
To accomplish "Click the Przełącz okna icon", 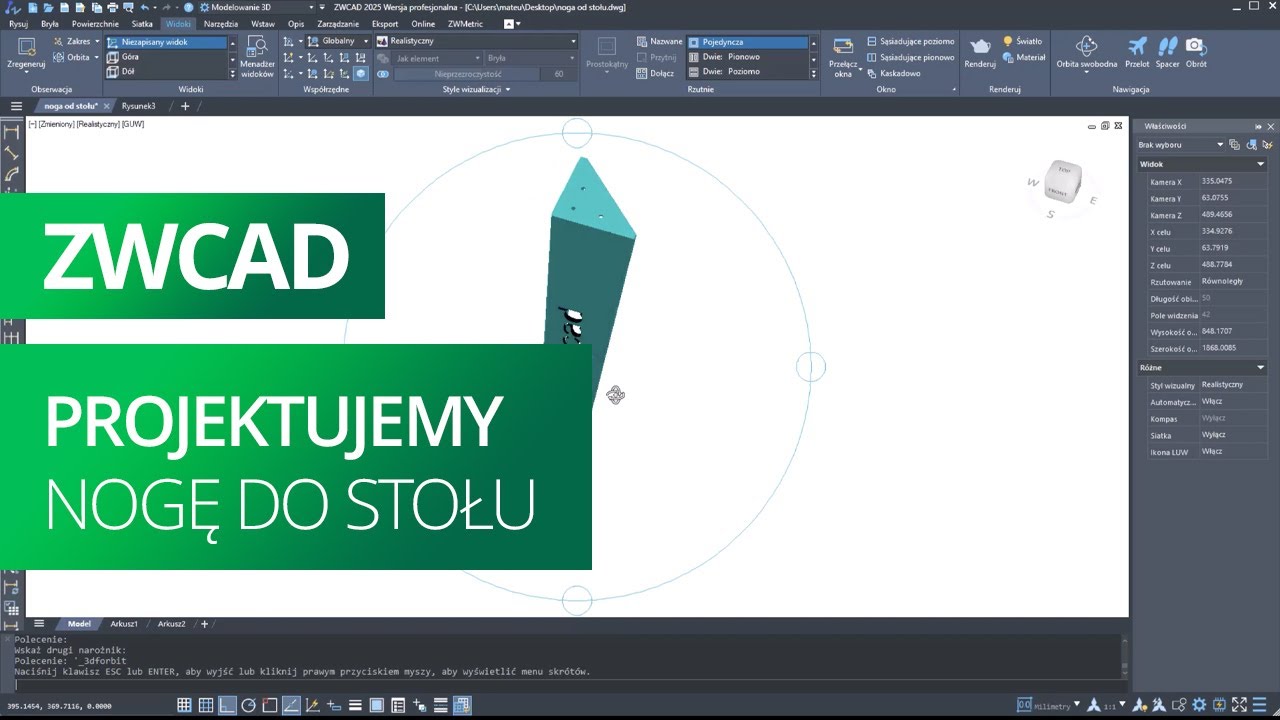I will (x=843, y=46).
